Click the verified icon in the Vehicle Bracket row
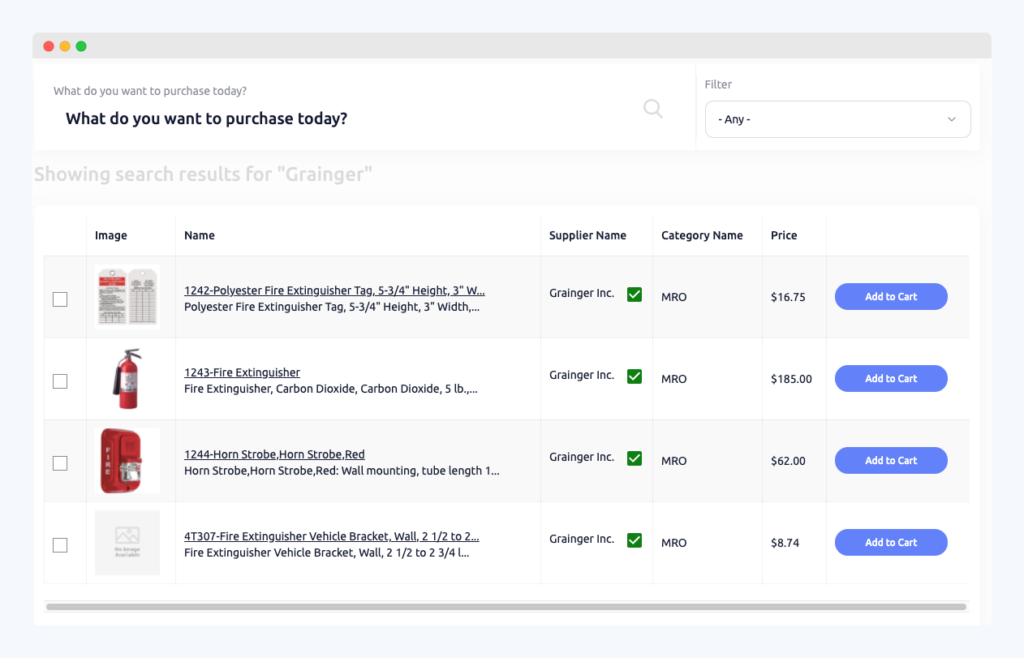Image resolution: width=1024 pixels, height=658 pixels. (x=634, y=540)
